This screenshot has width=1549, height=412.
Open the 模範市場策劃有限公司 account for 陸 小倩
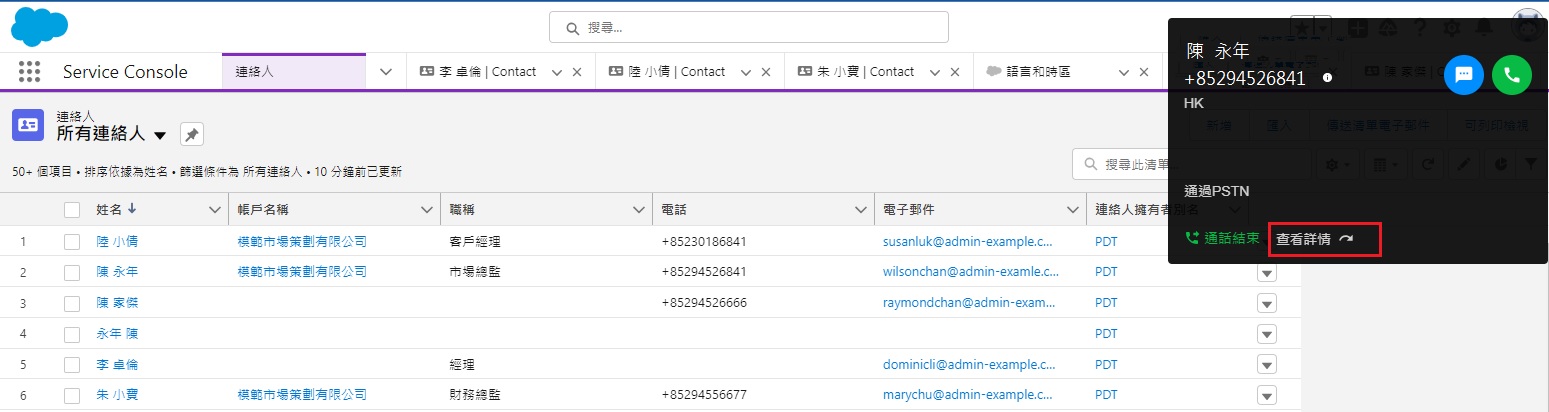click(x=302, y=242)
